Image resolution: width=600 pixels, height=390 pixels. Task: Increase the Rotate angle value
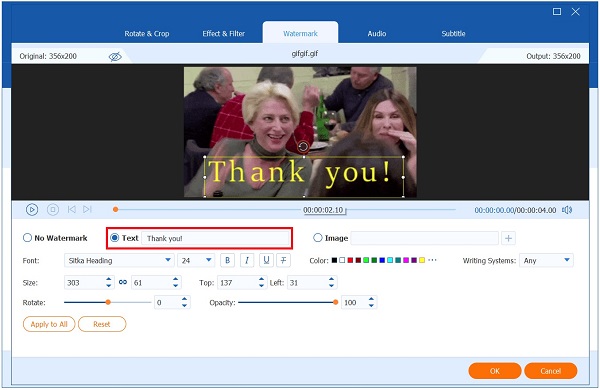(x=184, y=299)
